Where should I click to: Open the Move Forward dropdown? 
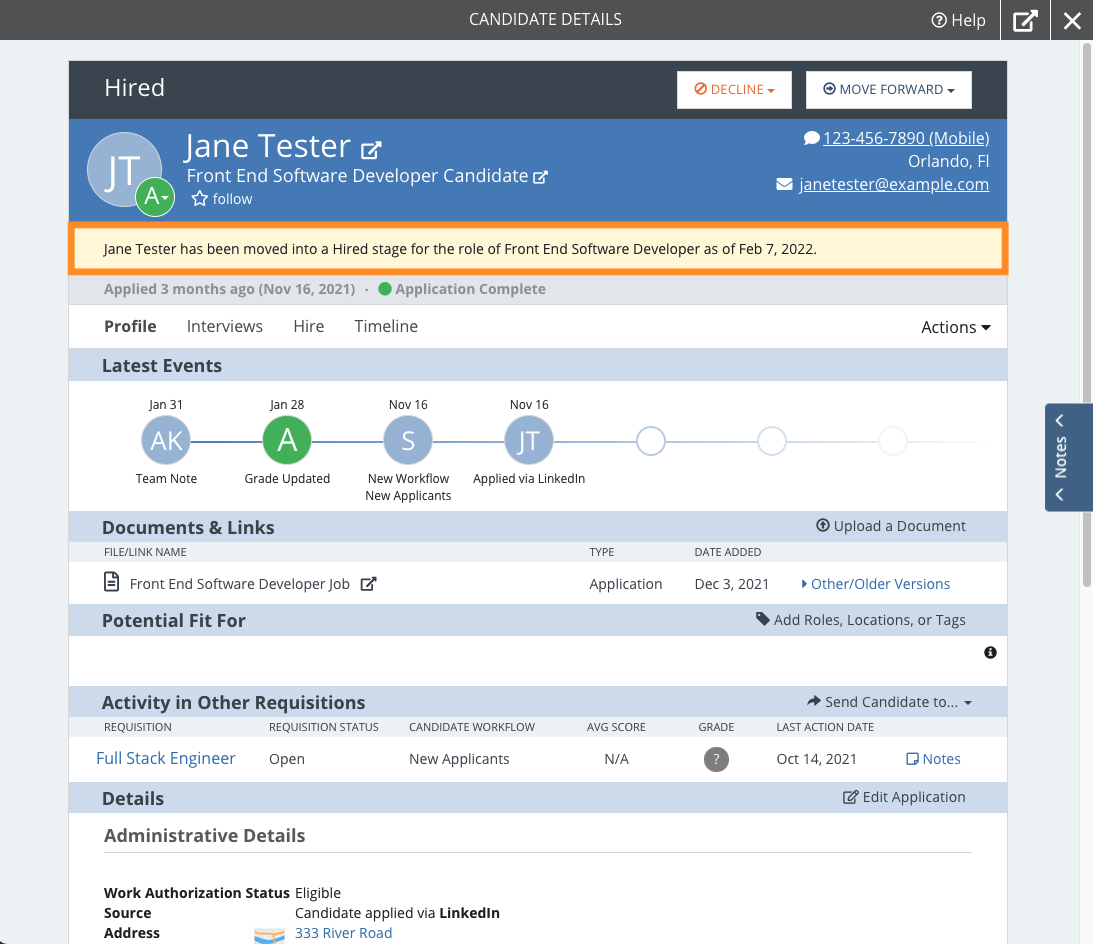(889, 89)
